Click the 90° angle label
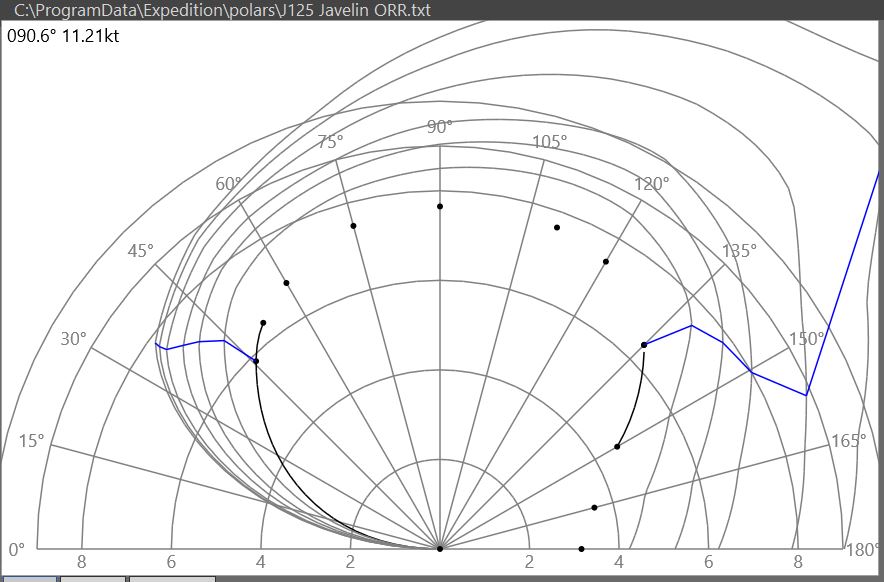The image size is (884, 582). (x=440, y=127)
